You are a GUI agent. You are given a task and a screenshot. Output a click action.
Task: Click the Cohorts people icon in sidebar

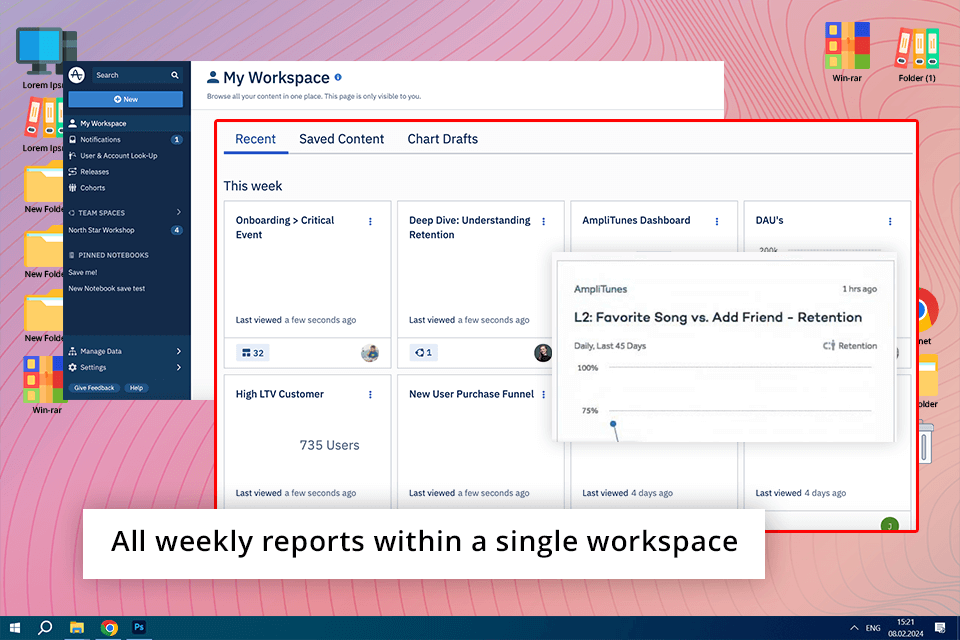[x=72, y=188]
